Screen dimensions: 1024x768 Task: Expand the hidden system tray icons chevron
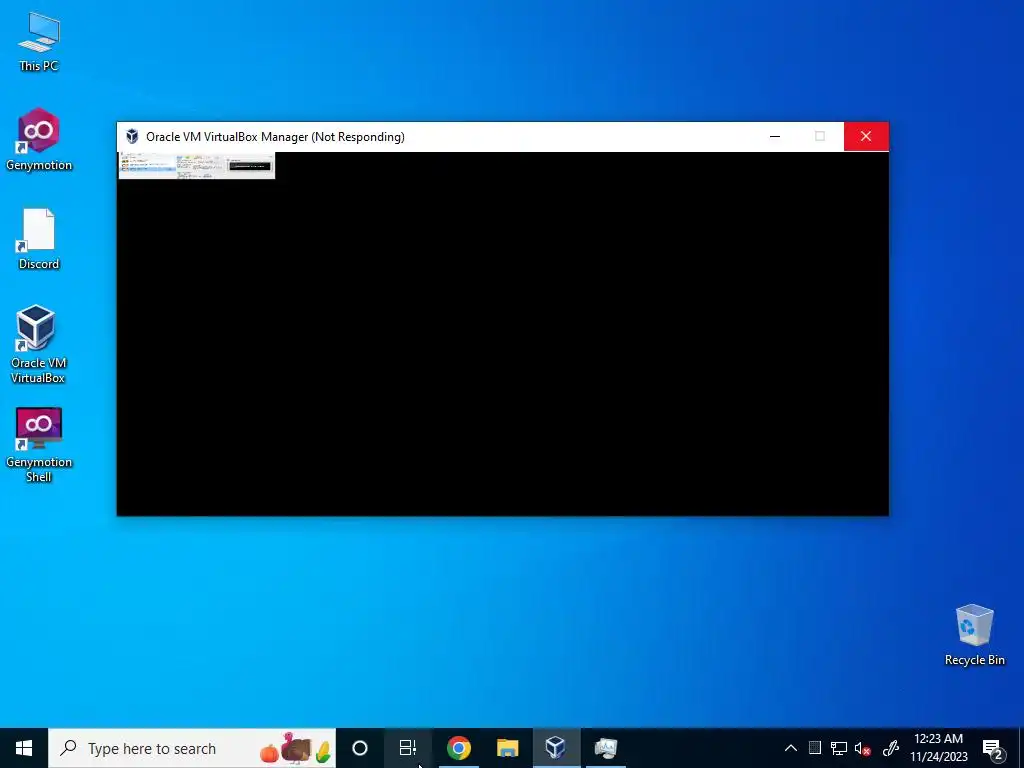coord(790,748)
